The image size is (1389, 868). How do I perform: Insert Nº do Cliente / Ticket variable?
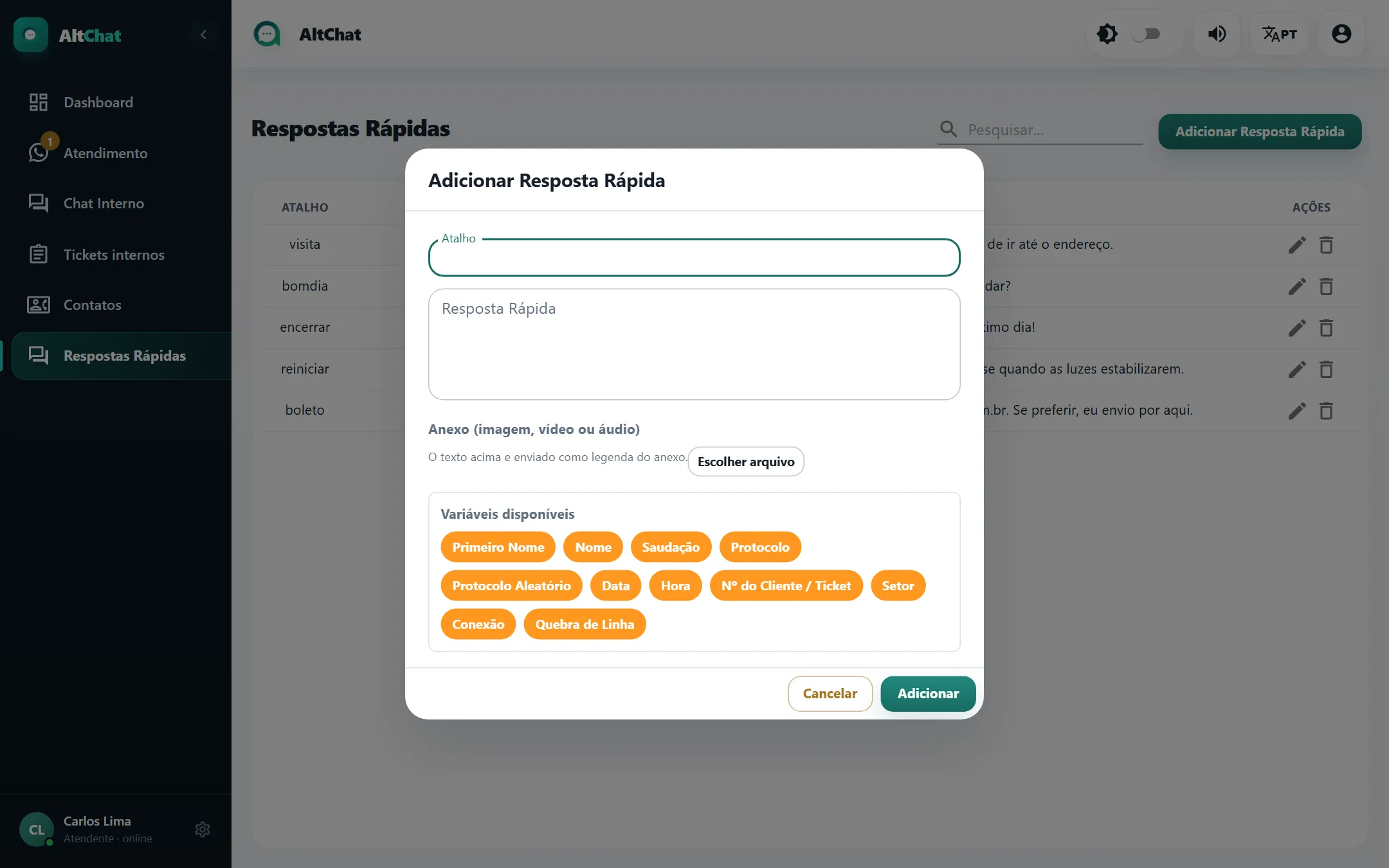[x=786, y=586]
